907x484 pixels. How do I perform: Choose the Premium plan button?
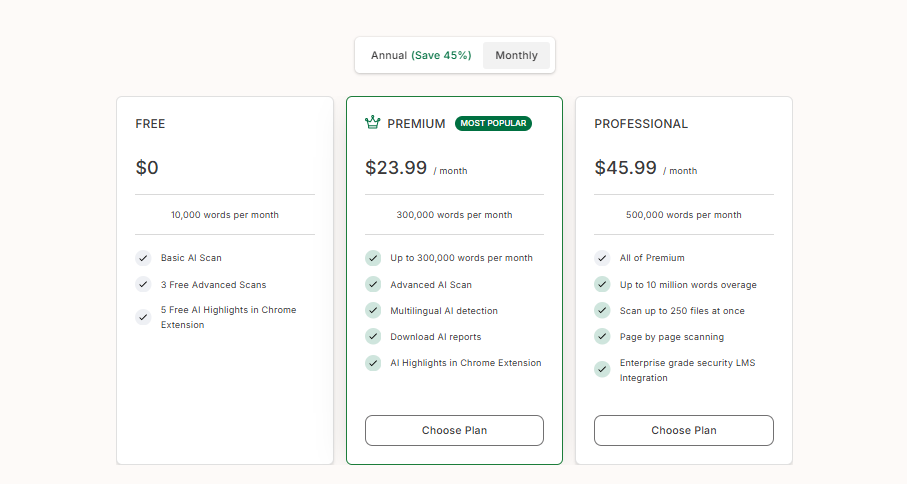point(454,430)
